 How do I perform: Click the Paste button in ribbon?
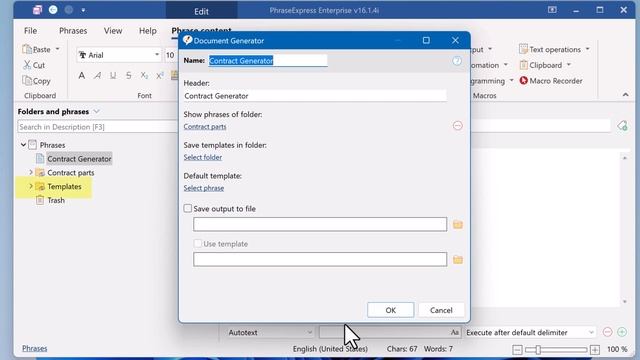pos(37,49)
